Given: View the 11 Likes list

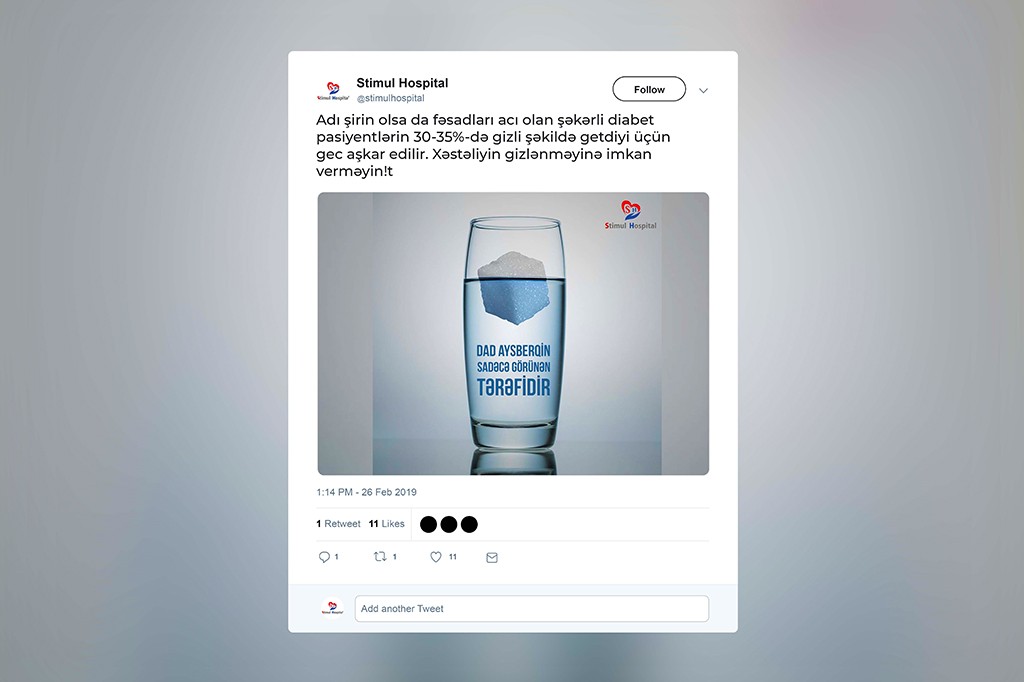Looking at the screenshot, I should (x=387, y=524).
